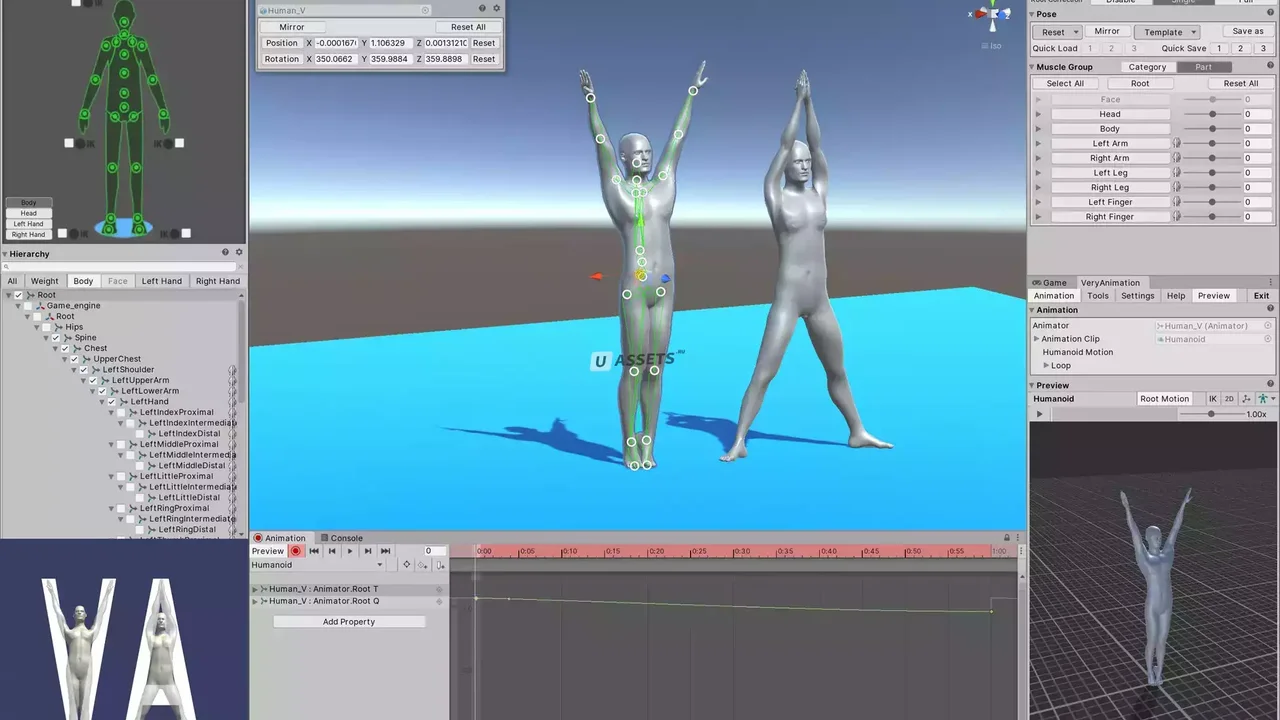The height and width of the screenshot is (720, 1280).
Task: Select the Category muscle group mode
Action: (1147, 67)
